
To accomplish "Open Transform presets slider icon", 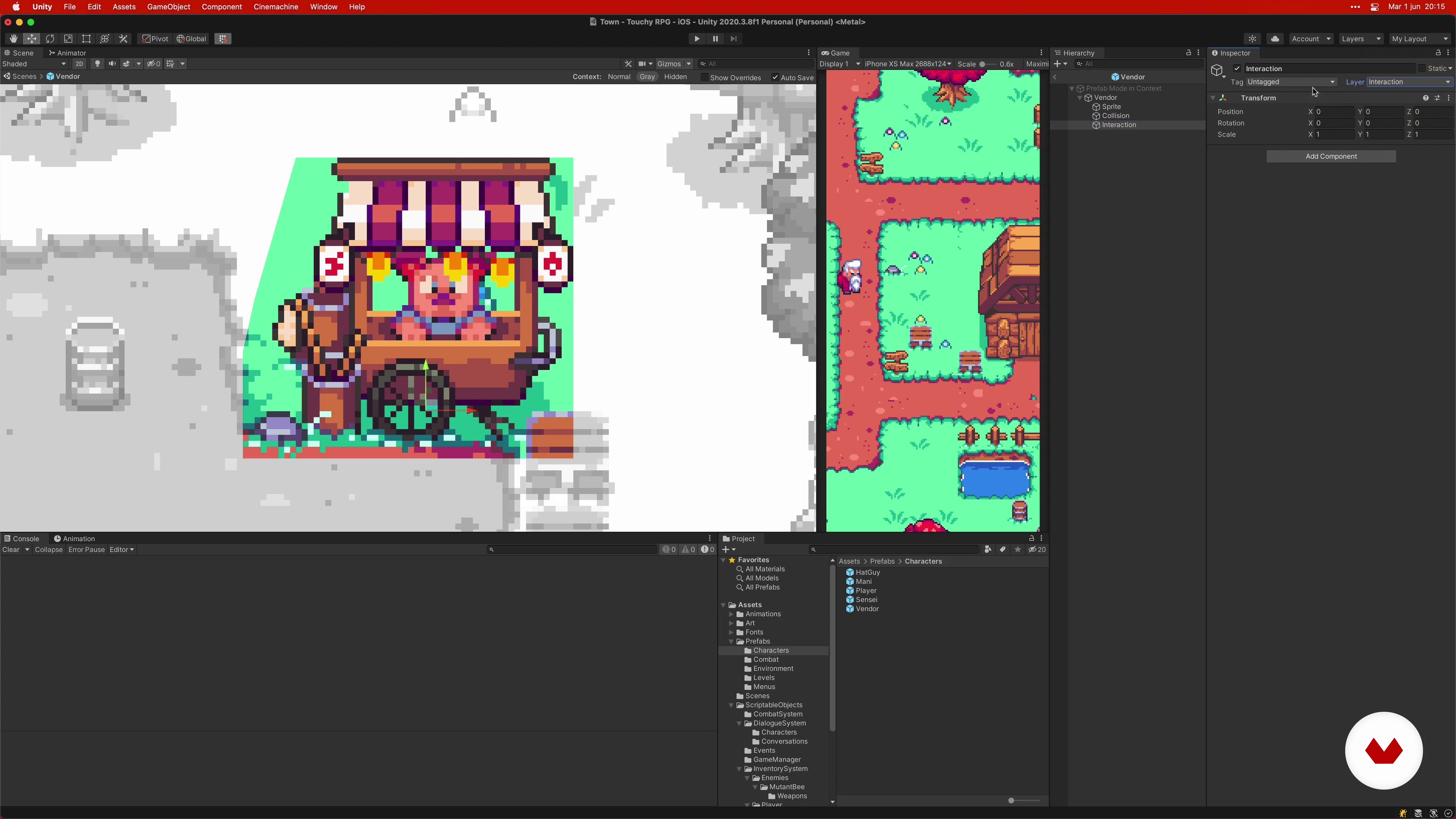I will 1437,98.
